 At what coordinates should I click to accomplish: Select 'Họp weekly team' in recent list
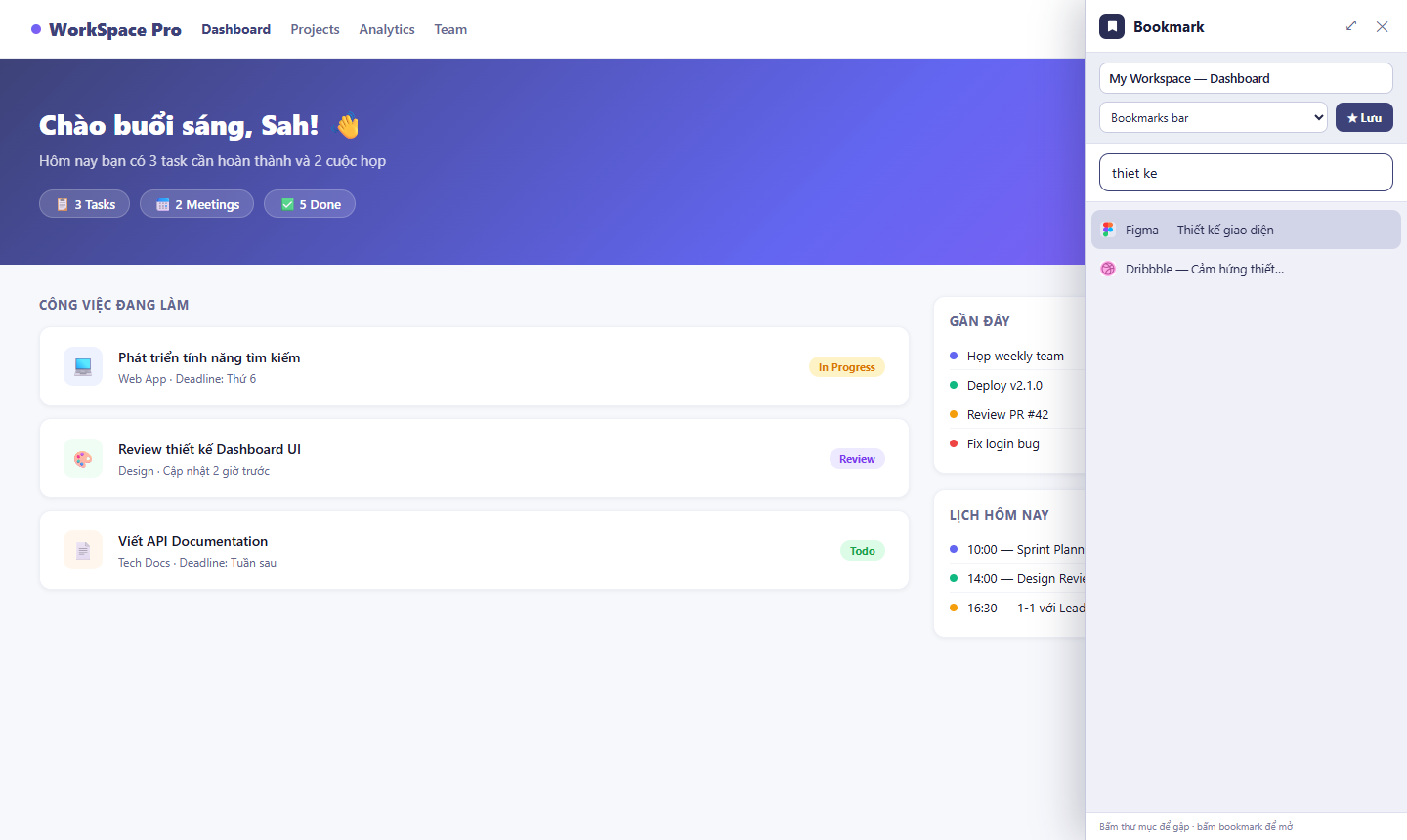[x=1016, y=356]
